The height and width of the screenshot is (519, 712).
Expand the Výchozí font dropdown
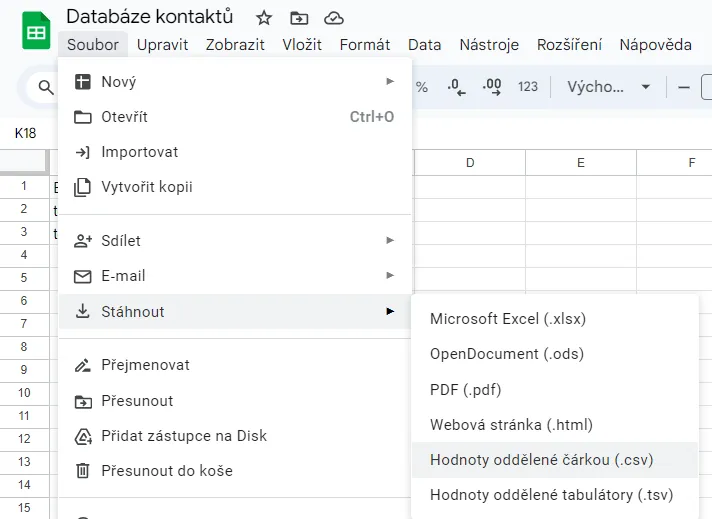pyautogui.click(x=609, y=87)
